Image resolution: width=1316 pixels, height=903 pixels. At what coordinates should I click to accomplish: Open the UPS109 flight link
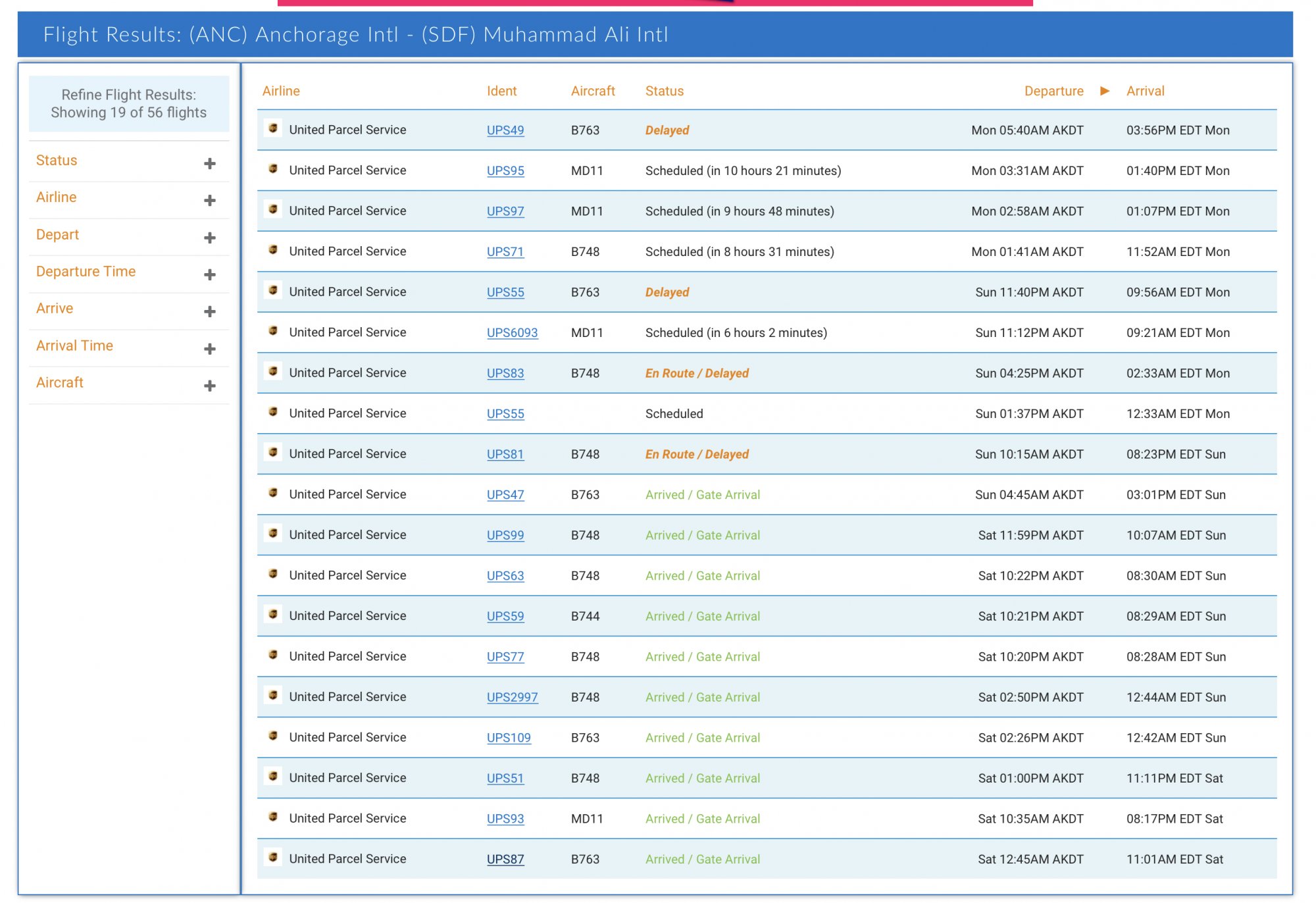coord(509,738)
